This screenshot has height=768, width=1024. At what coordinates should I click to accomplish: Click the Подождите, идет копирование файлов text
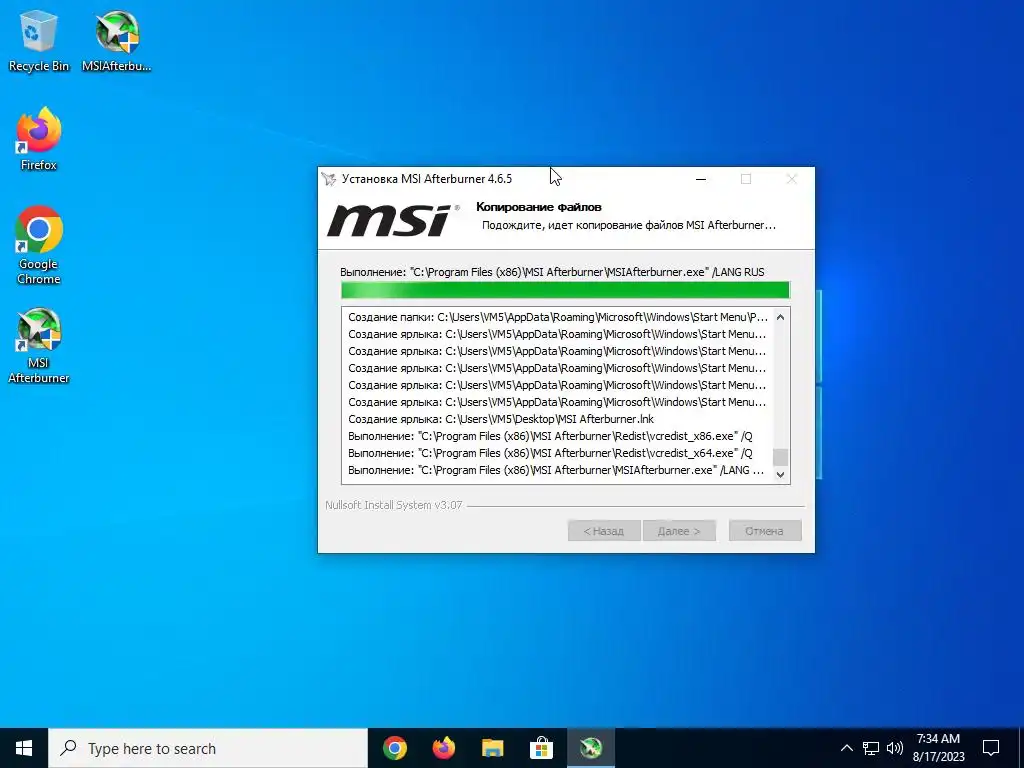tap(629, 225)
